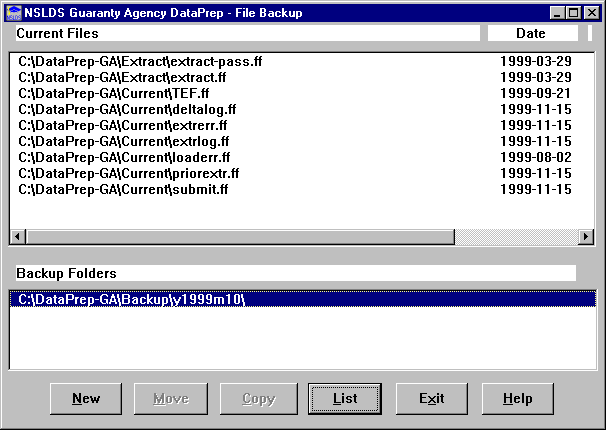606x430 pixels.
Task: Pick the extrerr.ff file entry
Action: [123, 125]
